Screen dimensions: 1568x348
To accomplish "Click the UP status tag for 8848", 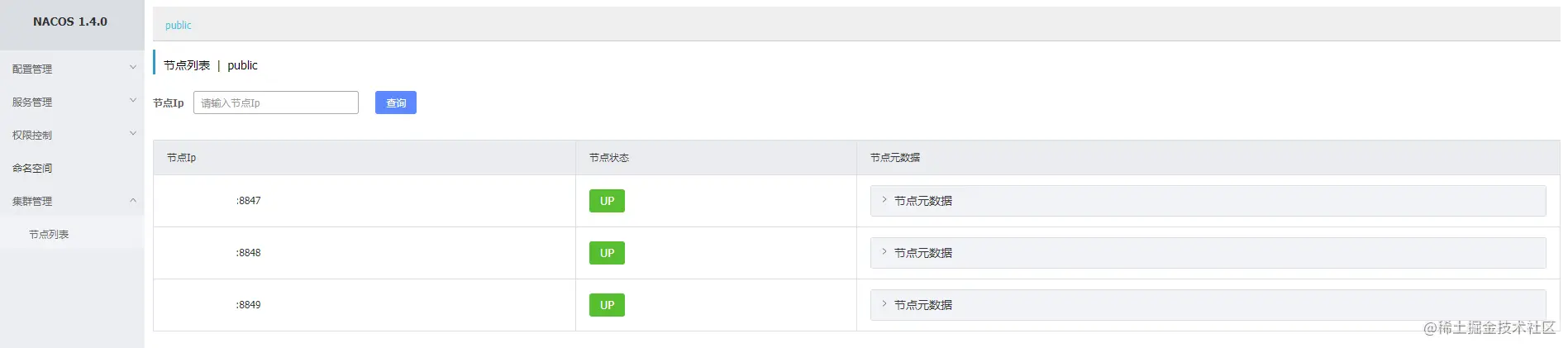I will (x=607, y=253).
